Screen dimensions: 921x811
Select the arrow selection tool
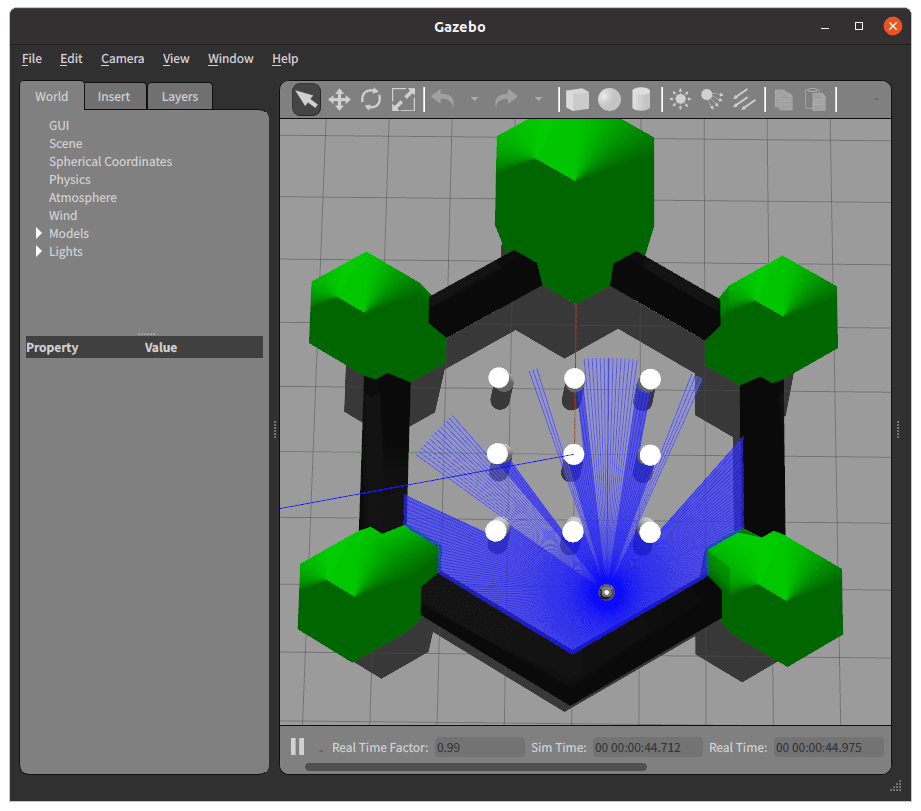(306, 99)
